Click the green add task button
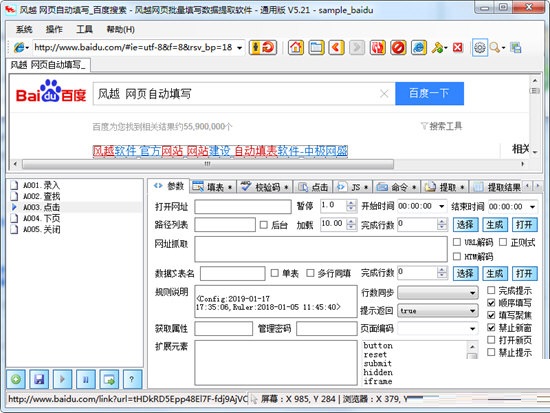The height and width of the screenshot is (413, 550). 16,379
